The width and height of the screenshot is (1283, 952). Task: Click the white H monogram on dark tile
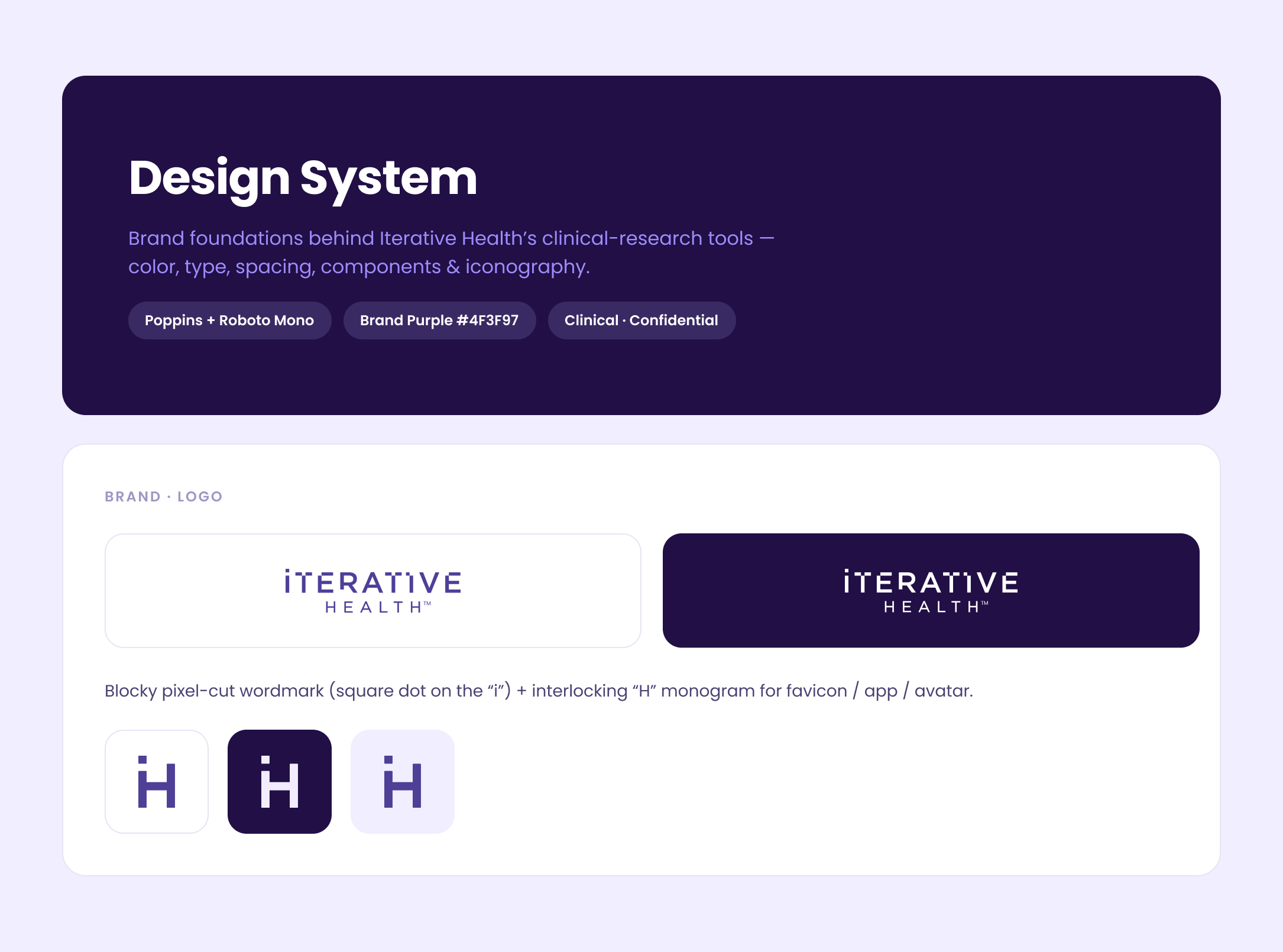point(280,781)
